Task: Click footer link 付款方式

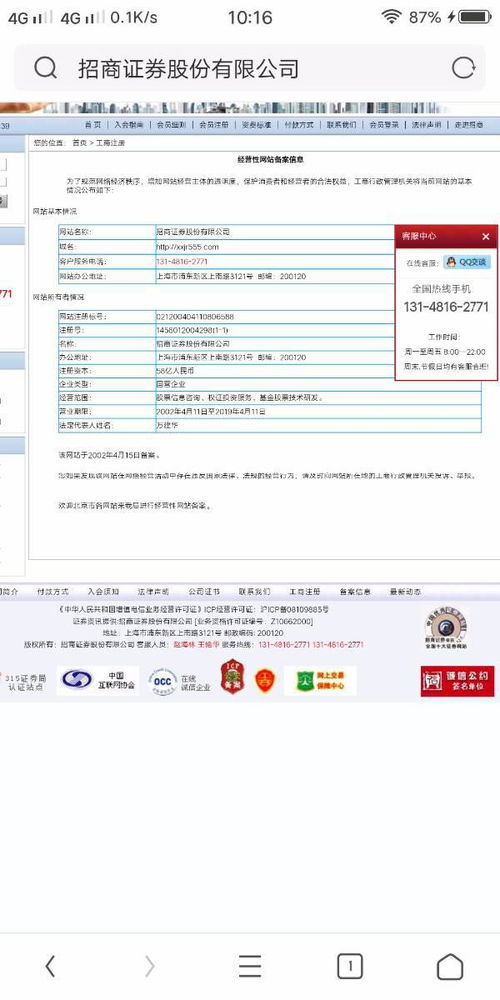Action: (x=53, y=592)
